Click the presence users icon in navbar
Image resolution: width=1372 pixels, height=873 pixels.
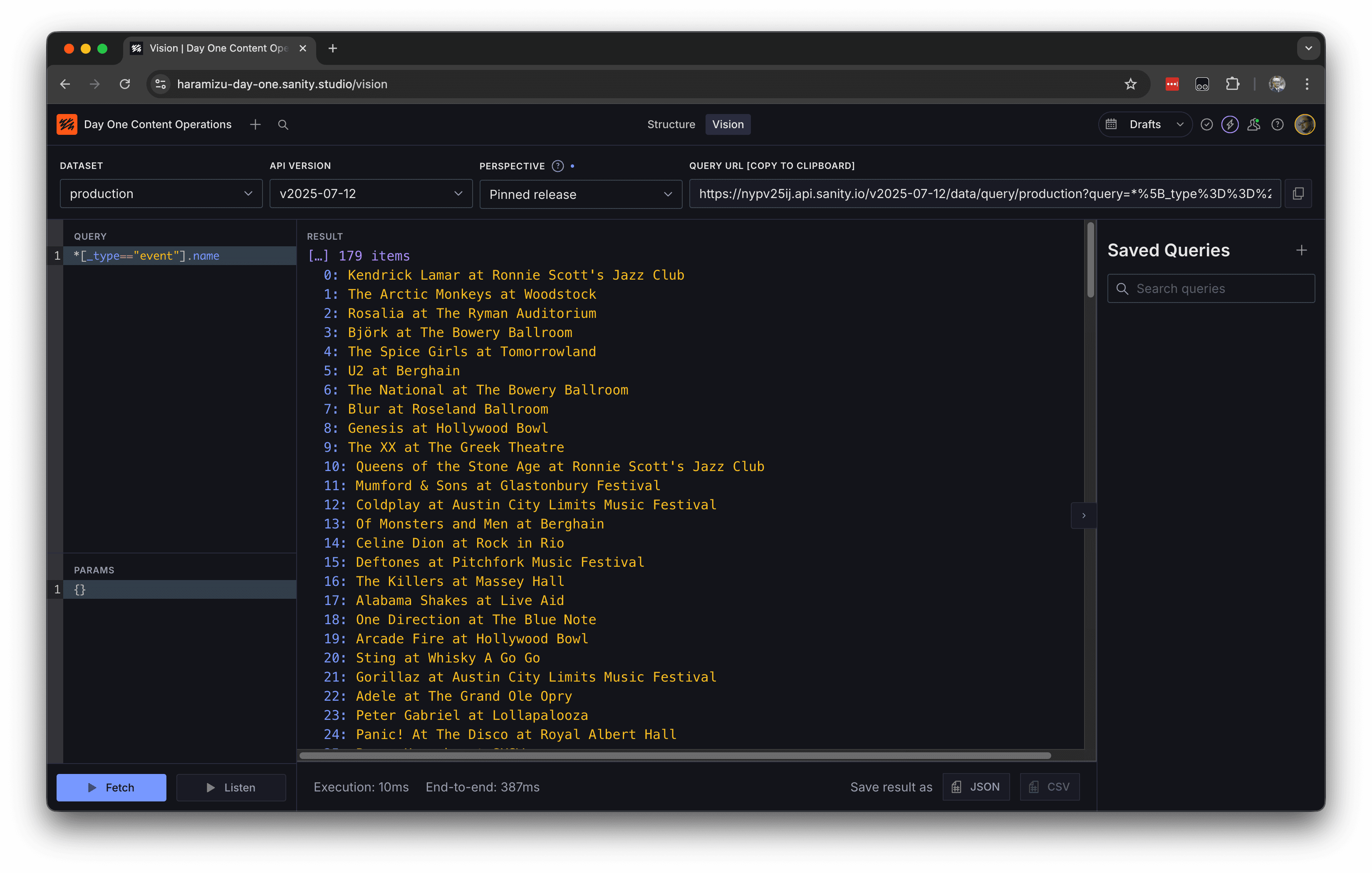pos(1253,124)
